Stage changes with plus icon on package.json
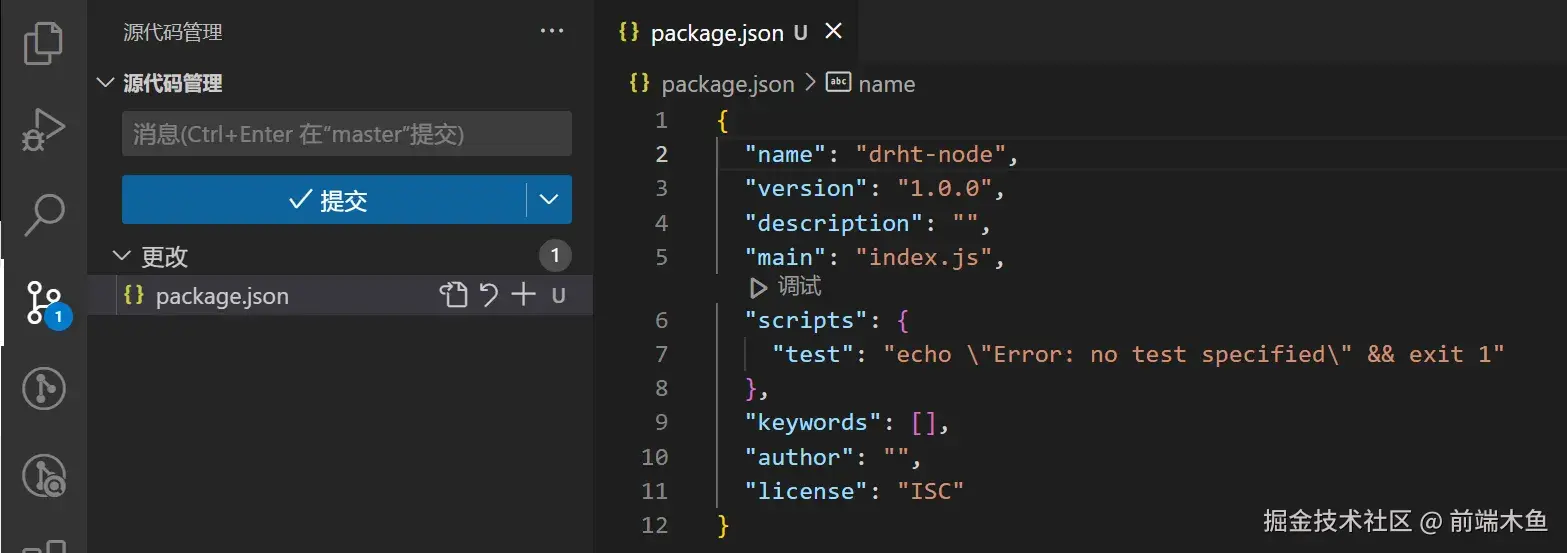 [x=524, y=295]
